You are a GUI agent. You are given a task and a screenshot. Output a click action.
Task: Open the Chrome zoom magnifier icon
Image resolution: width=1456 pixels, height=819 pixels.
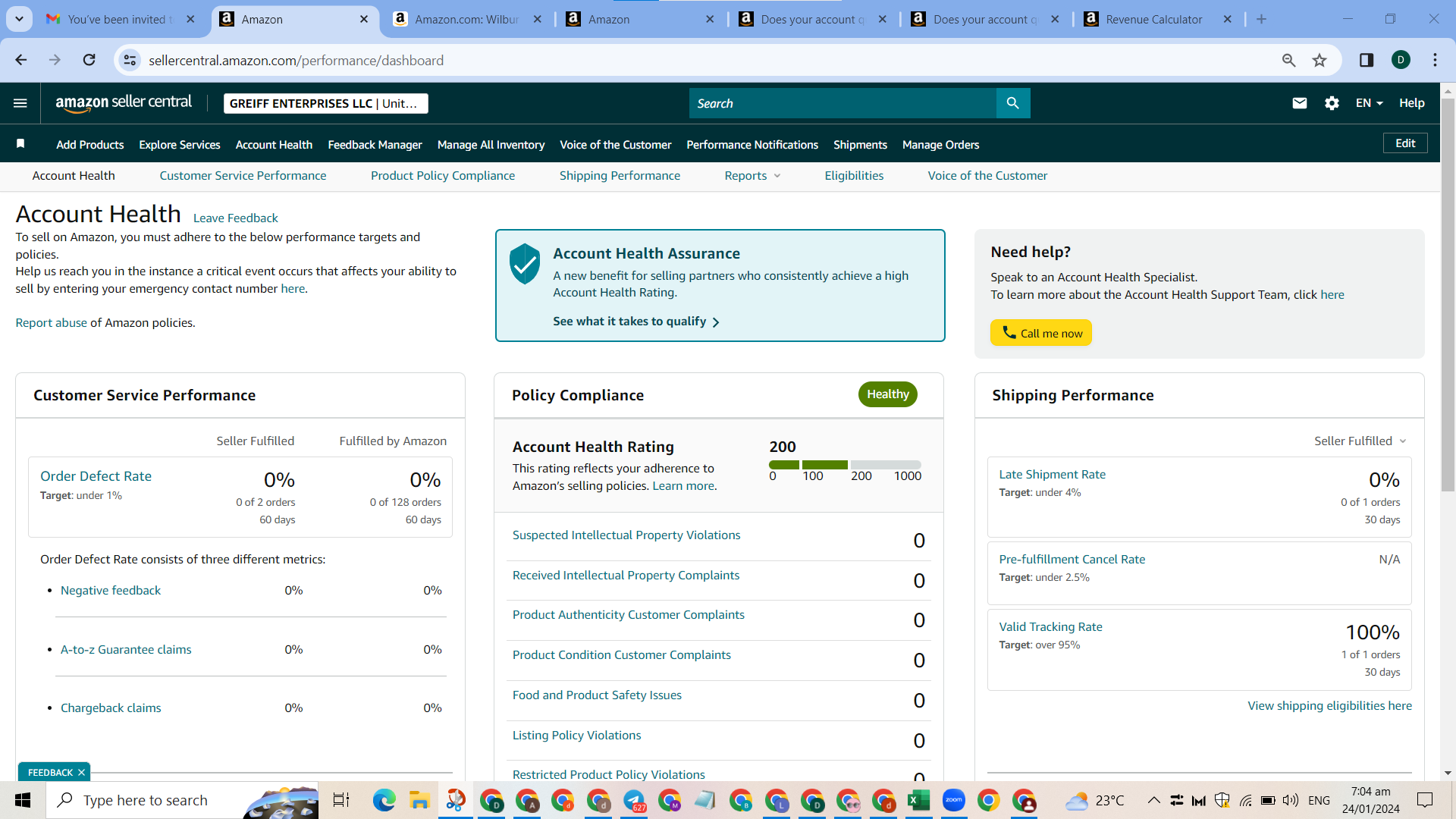1289,60
